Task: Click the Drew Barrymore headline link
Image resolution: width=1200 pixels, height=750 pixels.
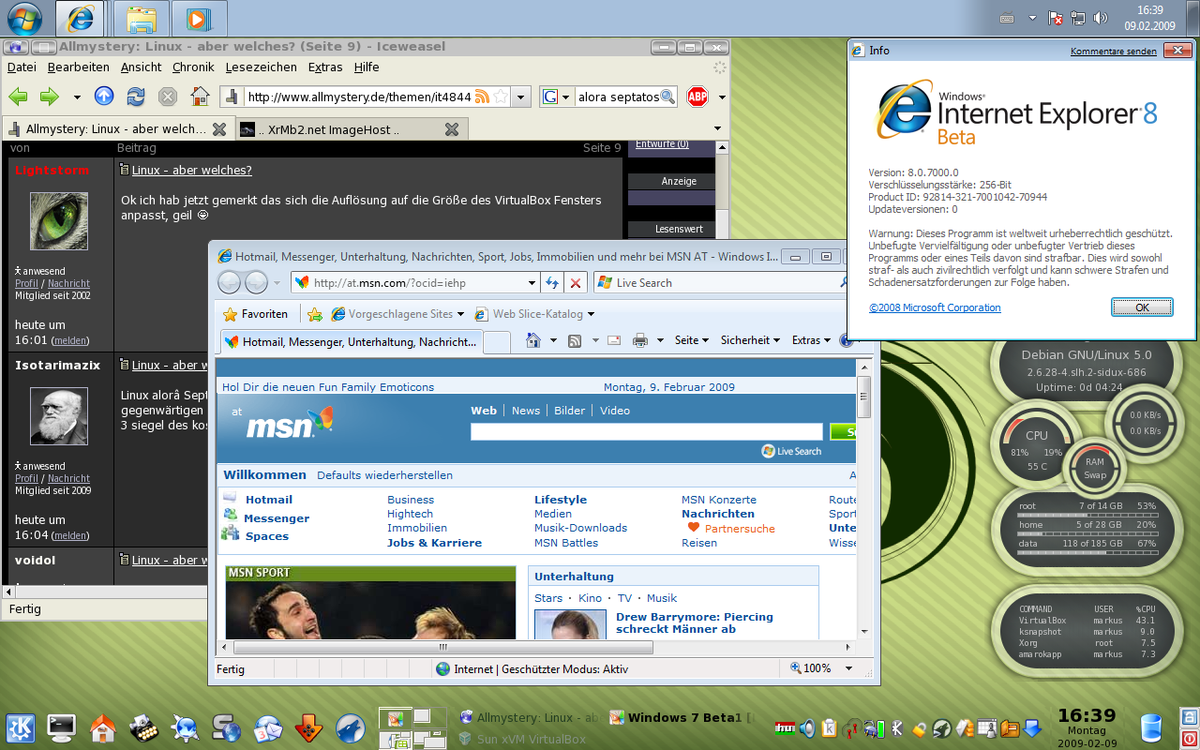Action: [694, 623]
